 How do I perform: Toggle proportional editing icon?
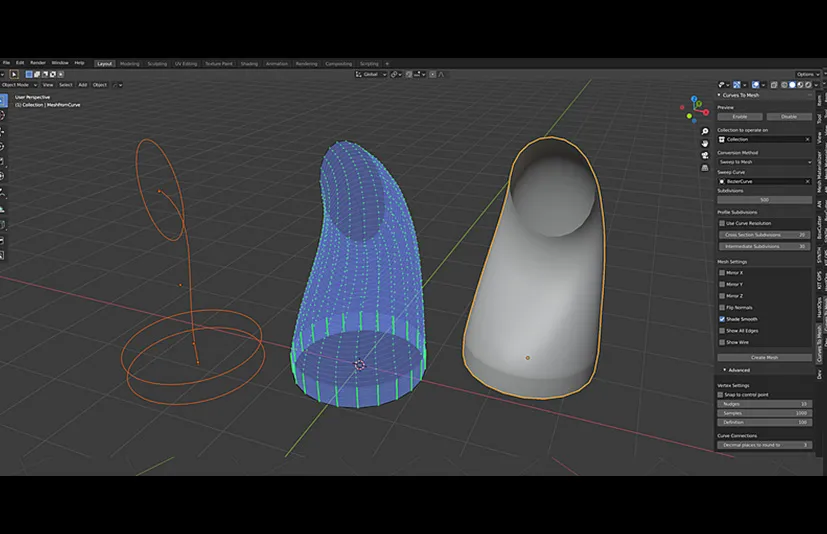pos(432,74)
